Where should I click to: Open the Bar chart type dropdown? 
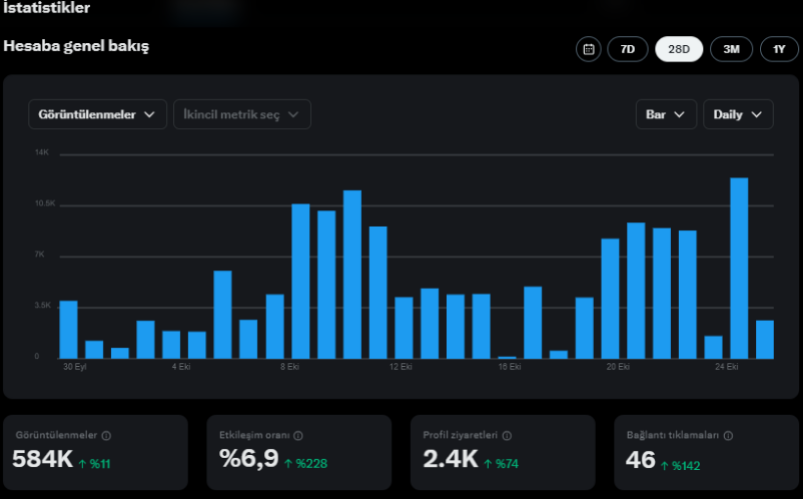pos(666,114)
